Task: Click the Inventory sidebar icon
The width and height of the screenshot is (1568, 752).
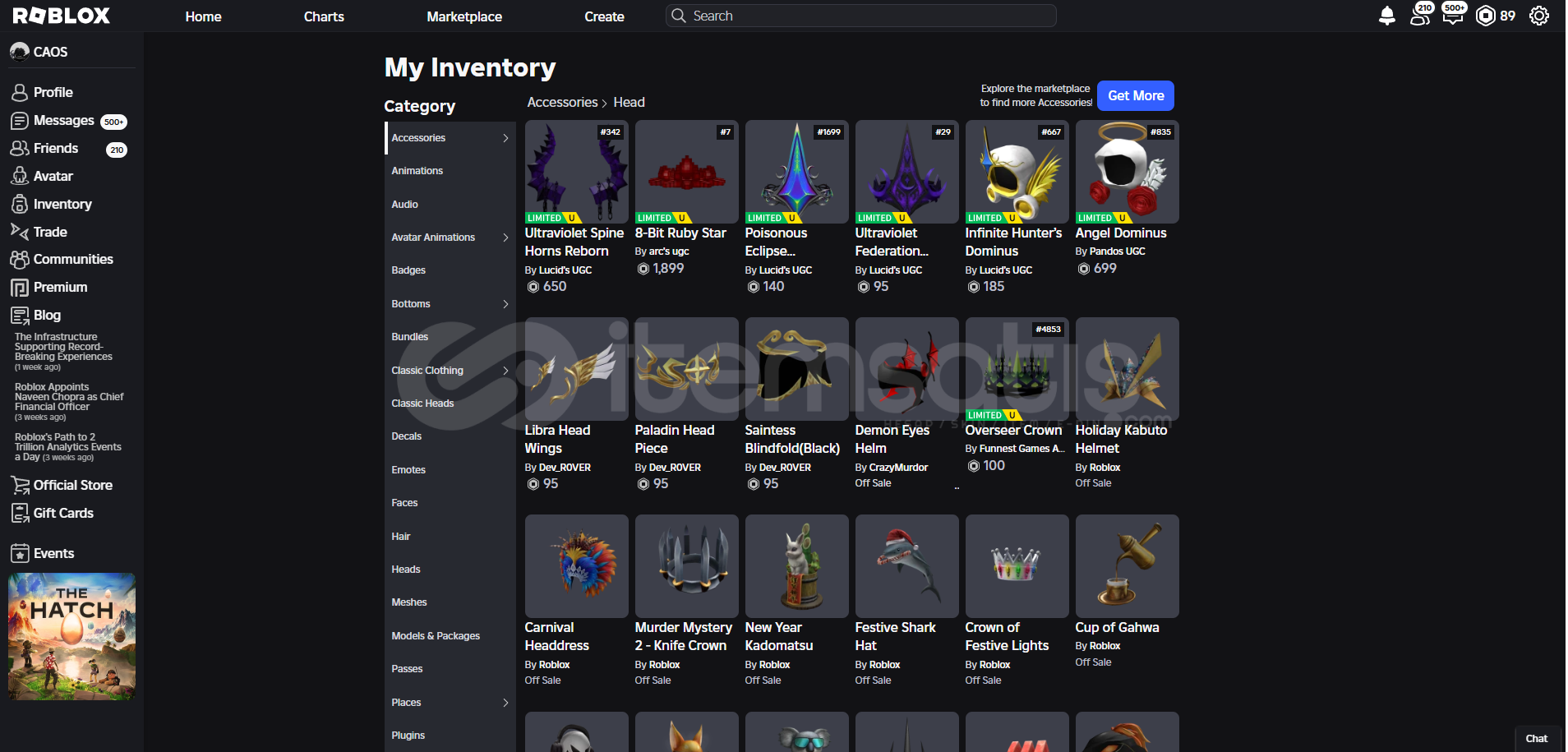Action: 20,204
